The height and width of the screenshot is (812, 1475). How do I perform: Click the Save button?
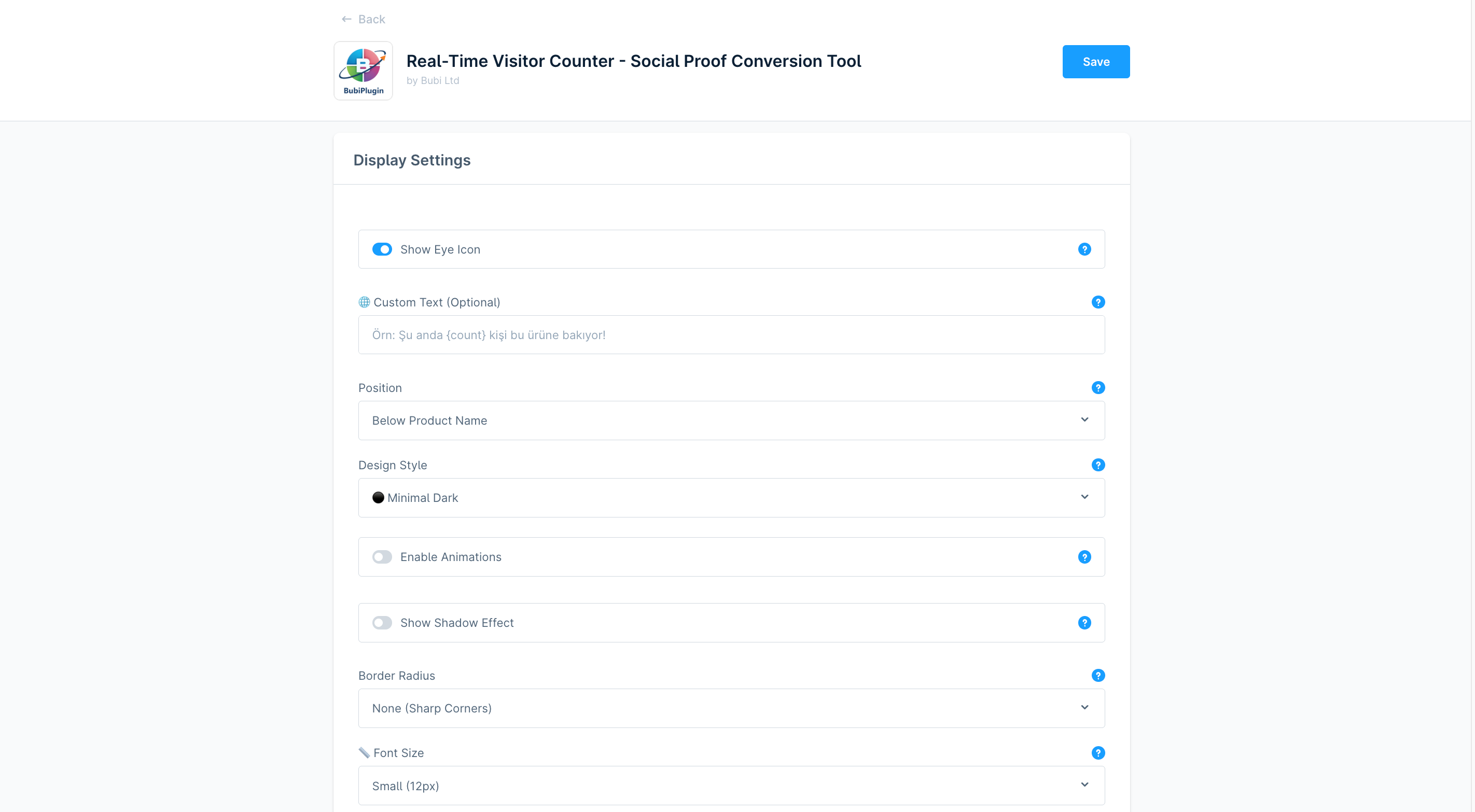(1095, 62)
